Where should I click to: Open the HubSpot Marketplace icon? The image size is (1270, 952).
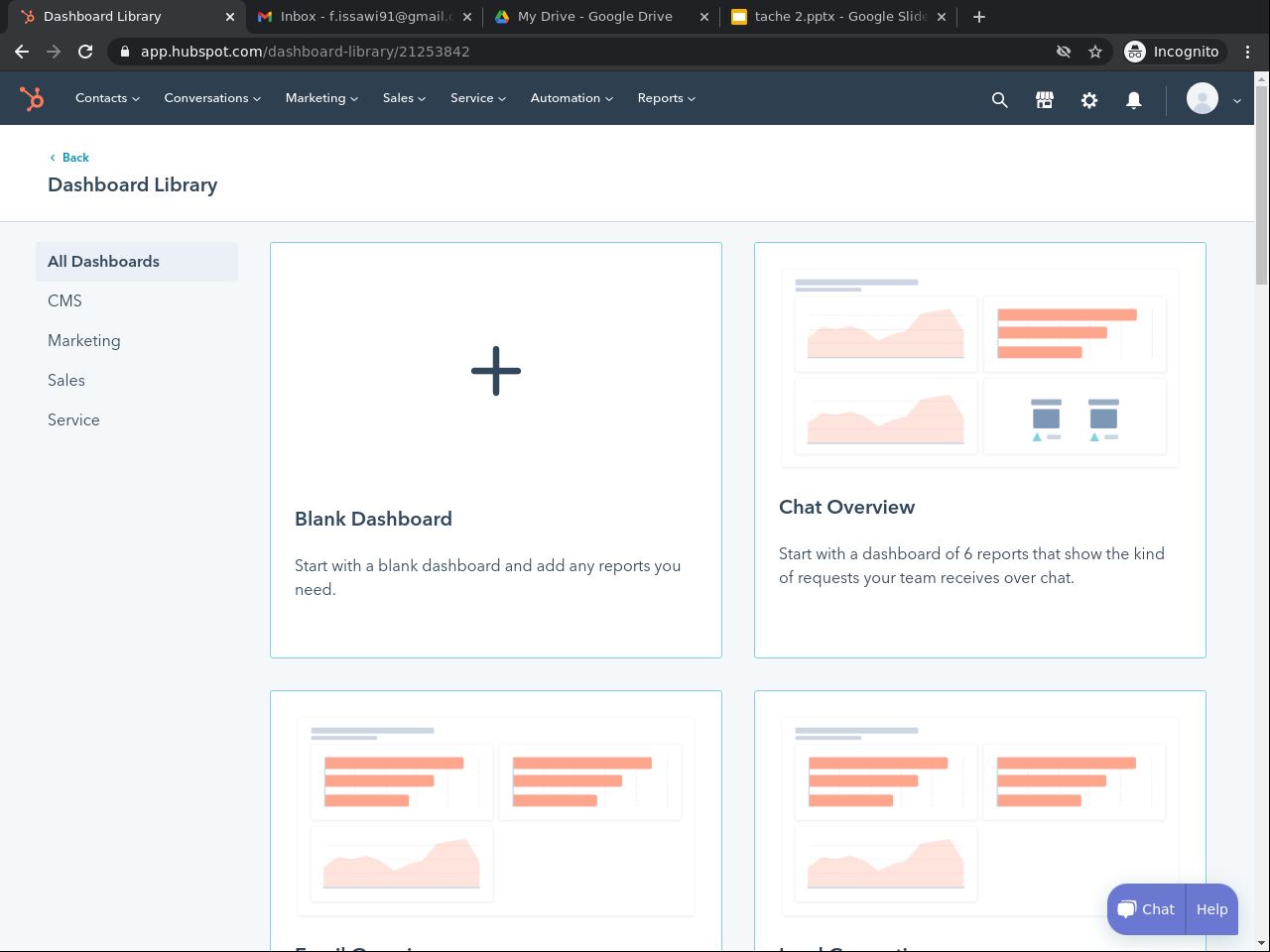(x=1044, y=99)
